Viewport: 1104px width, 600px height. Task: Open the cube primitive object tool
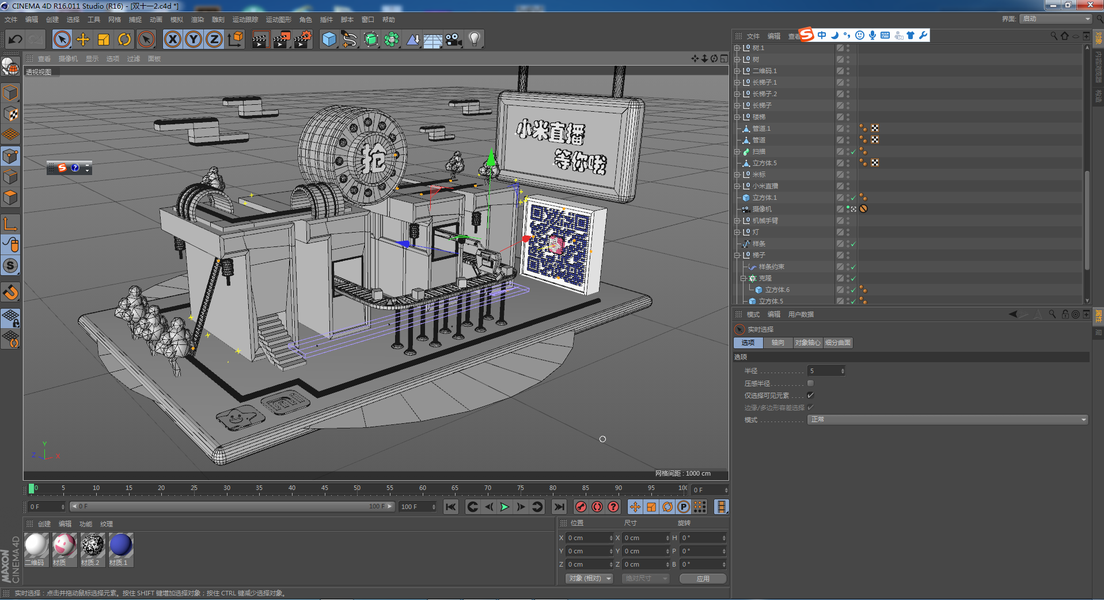pos(329,39)
